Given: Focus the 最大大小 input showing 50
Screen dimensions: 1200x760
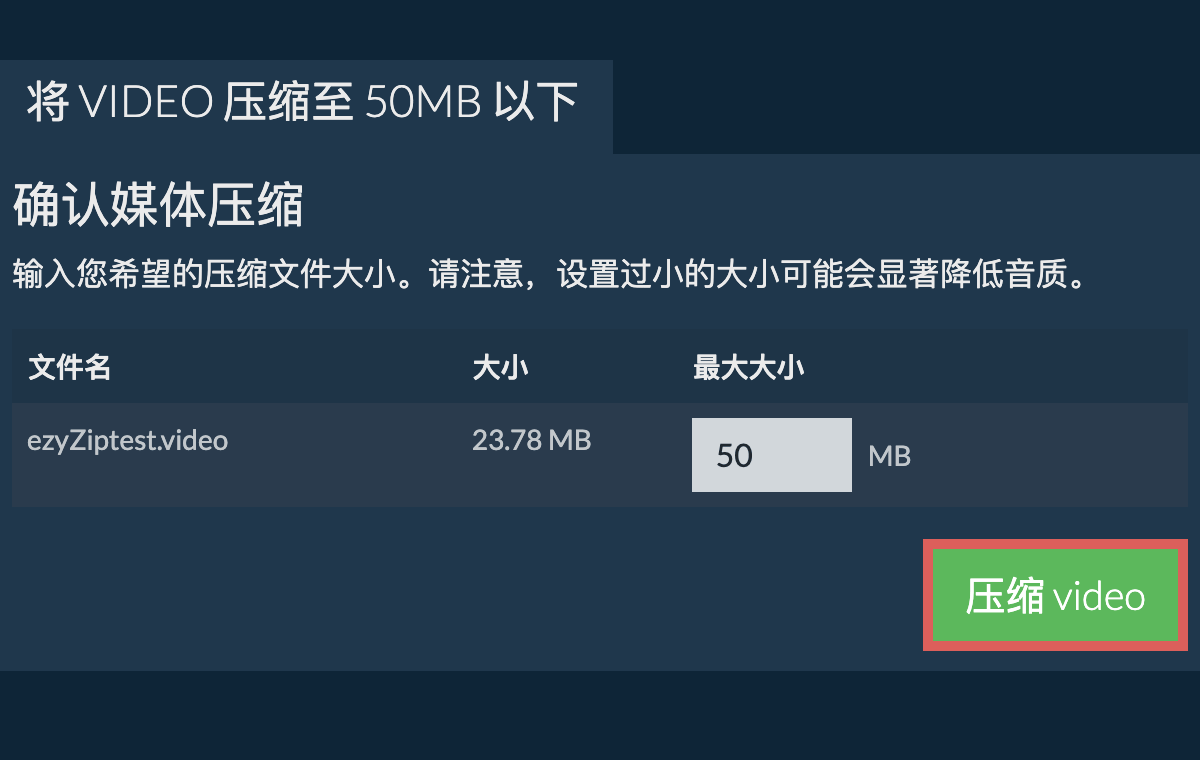Looking at the screenshot, I should click(x=771, y=455).
